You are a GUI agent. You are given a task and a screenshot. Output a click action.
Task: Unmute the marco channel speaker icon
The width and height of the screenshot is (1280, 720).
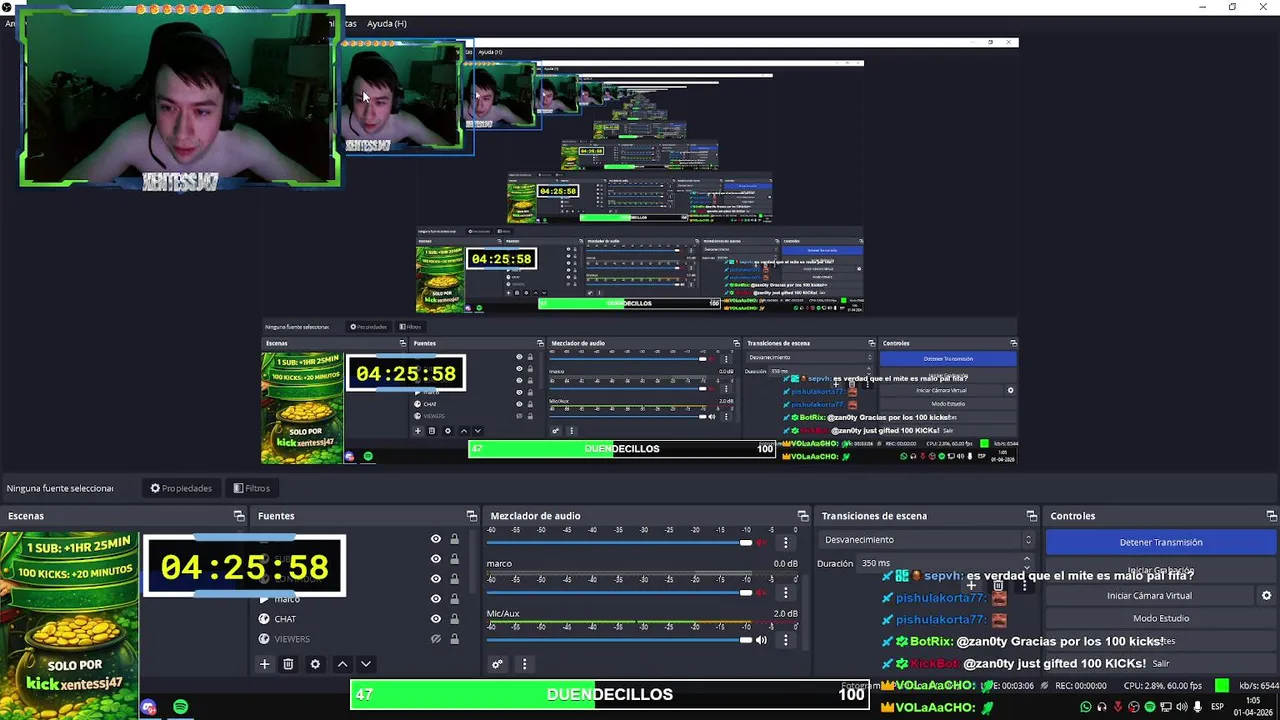point(761,592)
